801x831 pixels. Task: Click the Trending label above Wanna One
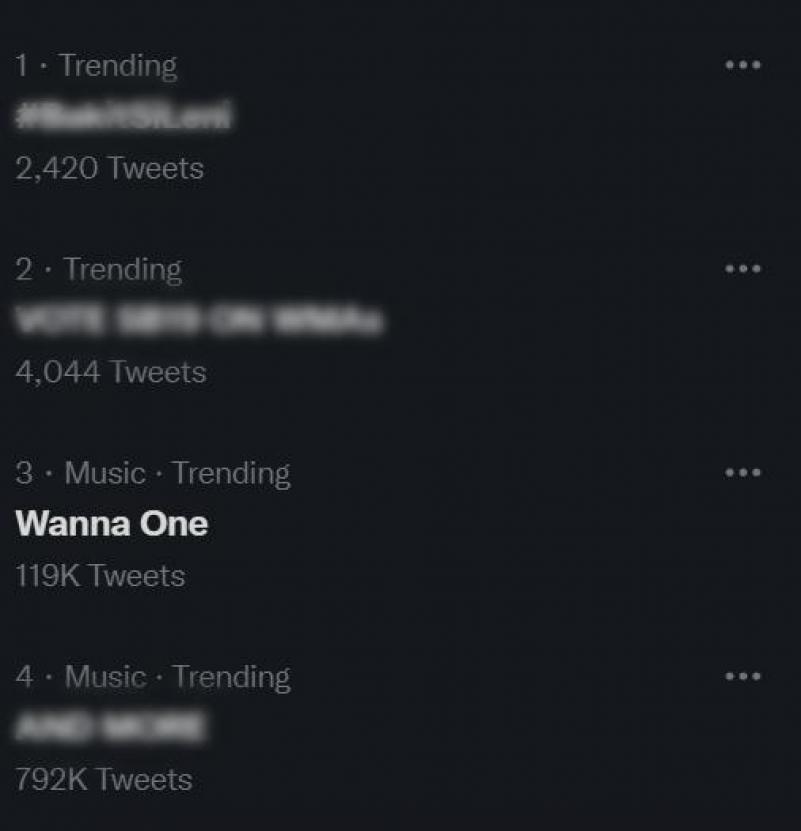(231, 473)
